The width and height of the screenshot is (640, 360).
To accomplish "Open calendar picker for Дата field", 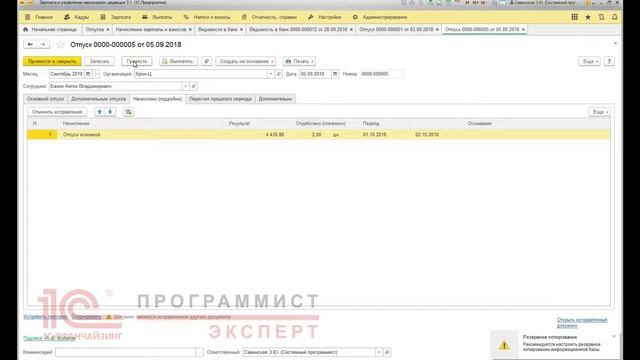I will point(335,74).
